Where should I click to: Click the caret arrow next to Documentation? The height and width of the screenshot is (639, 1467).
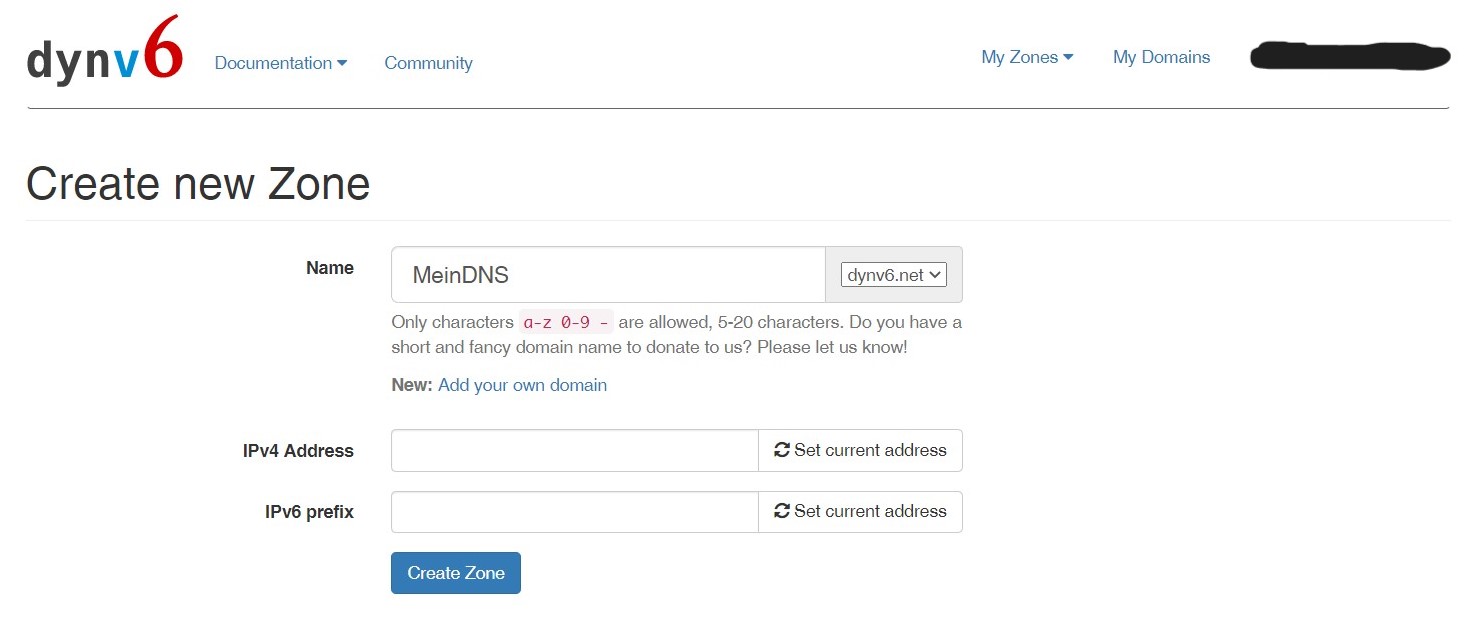342,63
